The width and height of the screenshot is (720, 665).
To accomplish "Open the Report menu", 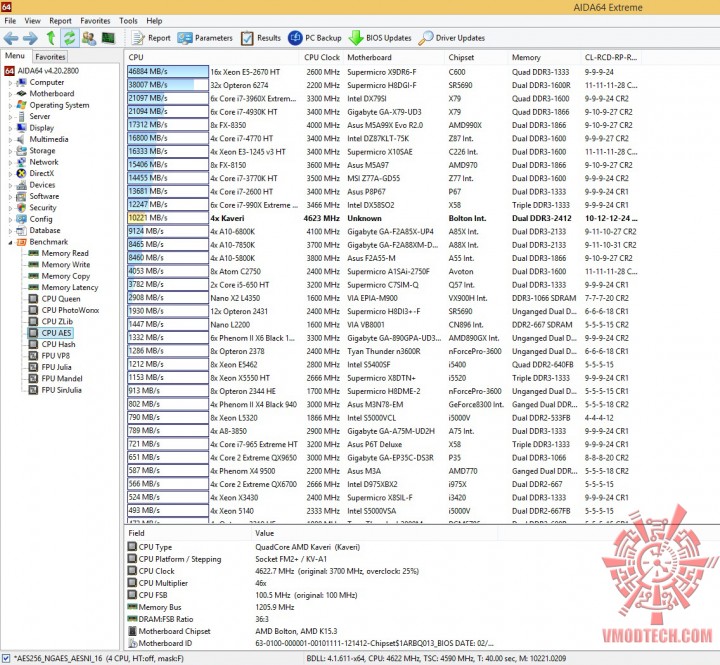I will click(60, 21).
